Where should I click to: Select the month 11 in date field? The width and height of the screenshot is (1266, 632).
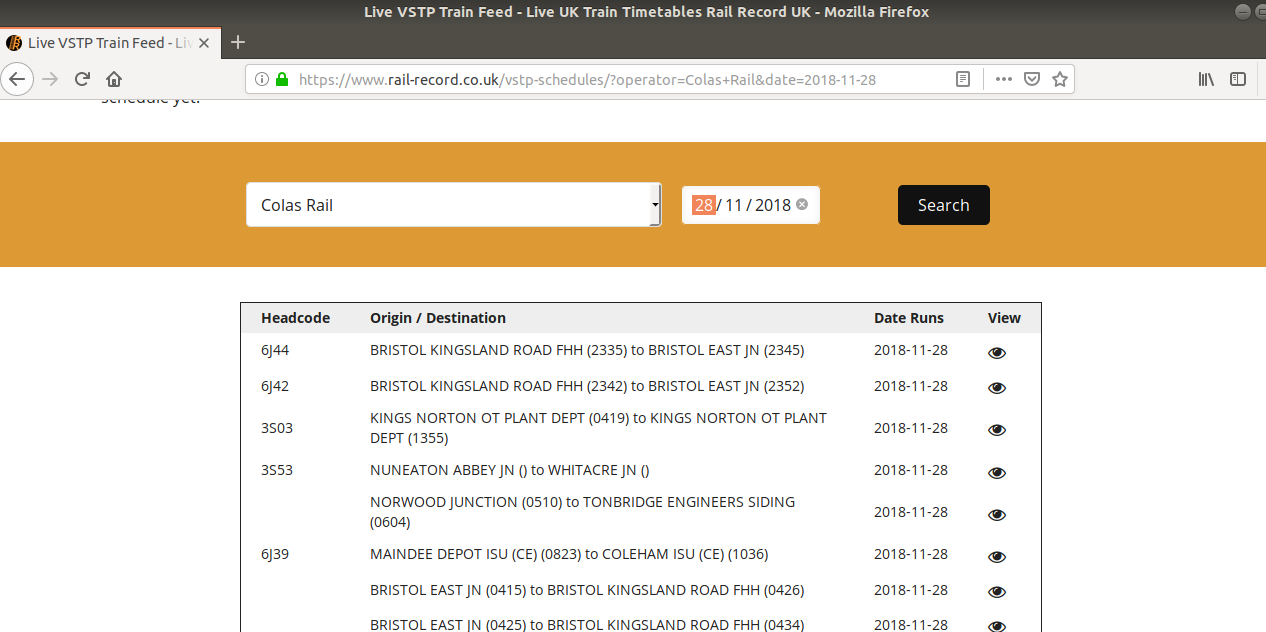tap(734, 205)
